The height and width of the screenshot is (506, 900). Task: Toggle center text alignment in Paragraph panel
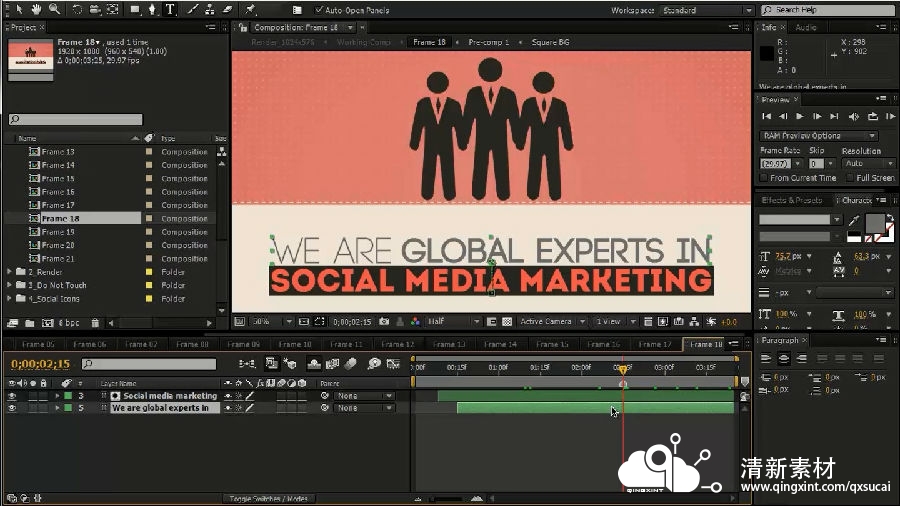[x=783, y=359]
